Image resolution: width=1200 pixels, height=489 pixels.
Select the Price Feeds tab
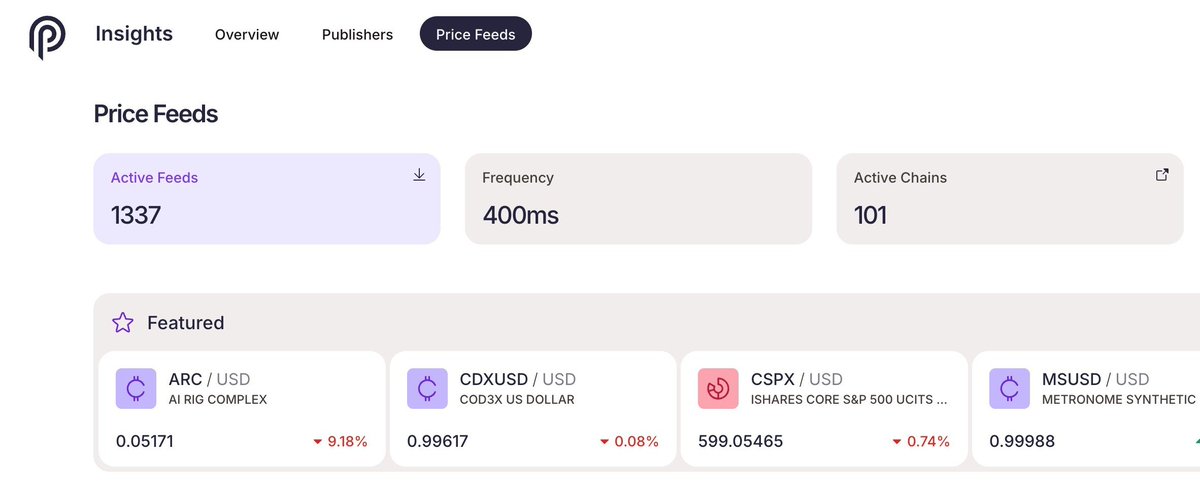(x=476, y=34)
